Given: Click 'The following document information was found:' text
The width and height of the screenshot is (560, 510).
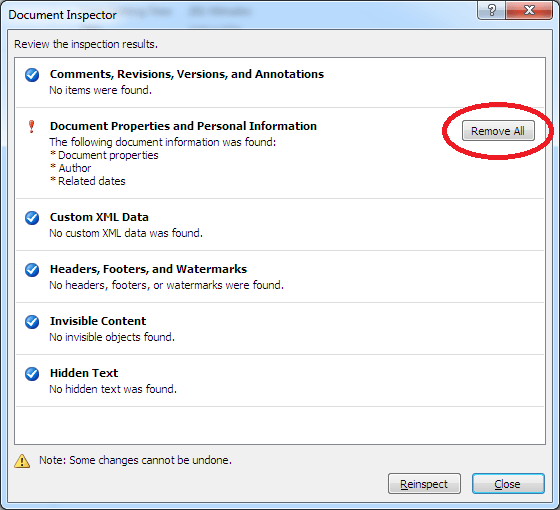Looking at the screenshot, I should click(162, 142).
